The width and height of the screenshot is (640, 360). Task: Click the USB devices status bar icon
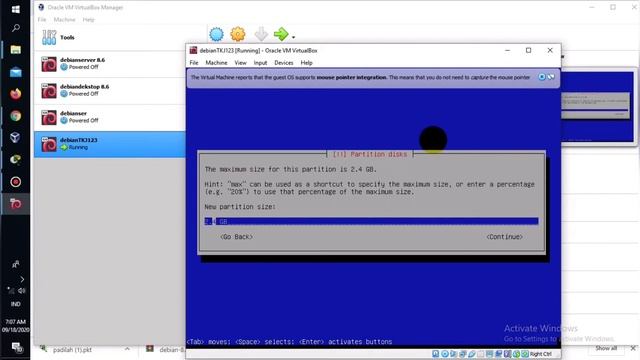click(472, 354)
